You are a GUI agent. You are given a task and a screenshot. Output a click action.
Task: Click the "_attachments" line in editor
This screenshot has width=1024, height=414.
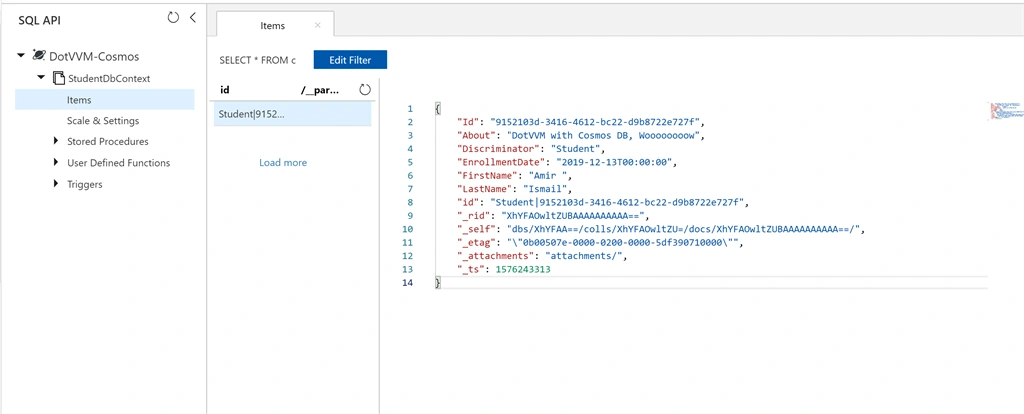(542, 256)
